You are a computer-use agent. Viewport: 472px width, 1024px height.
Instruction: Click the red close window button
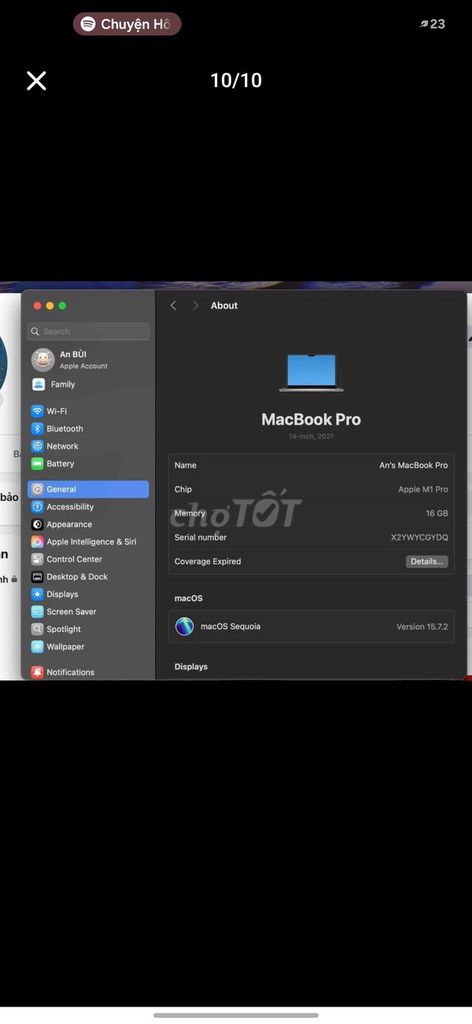click(x=37, y=306)
